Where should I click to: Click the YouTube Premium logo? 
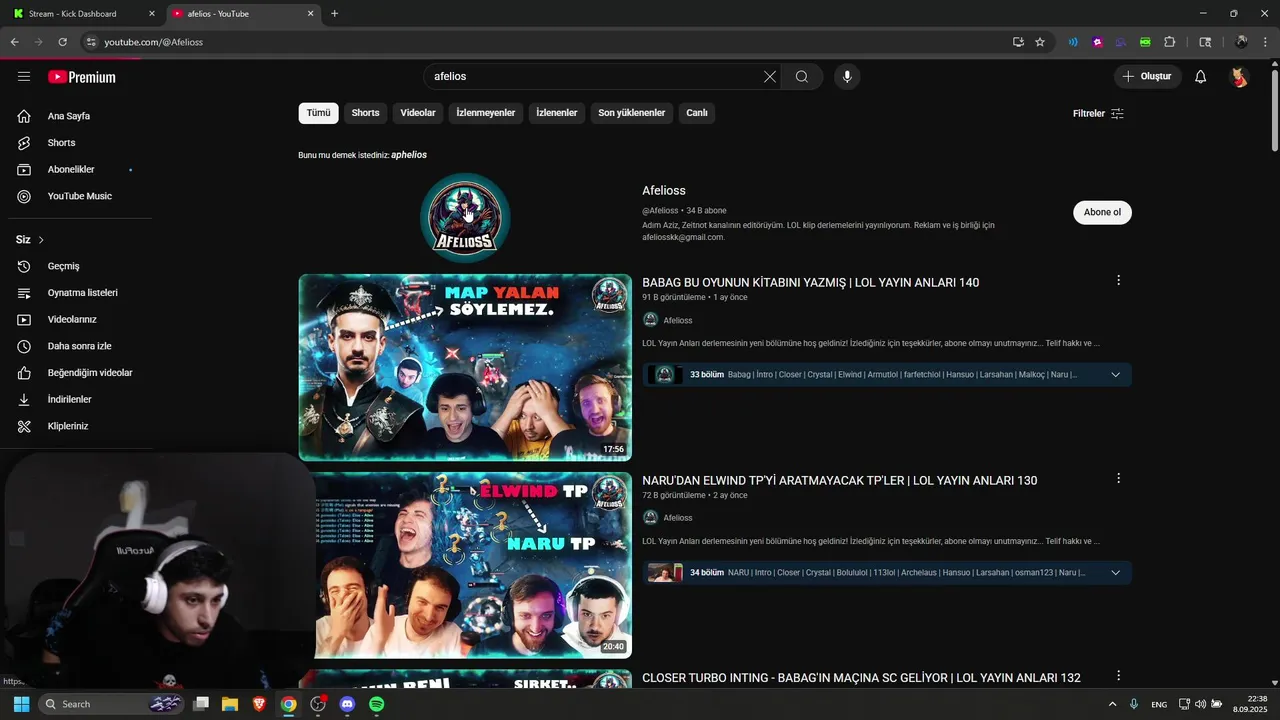82,77
